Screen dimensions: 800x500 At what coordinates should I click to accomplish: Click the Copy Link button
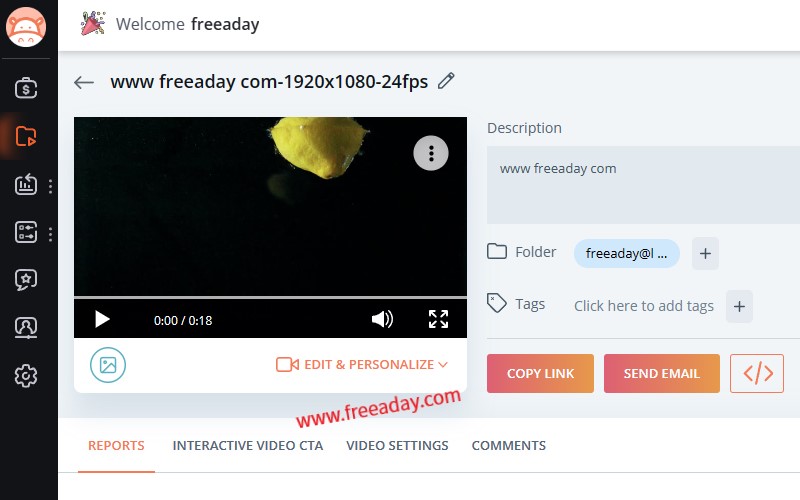click(540, 373)
